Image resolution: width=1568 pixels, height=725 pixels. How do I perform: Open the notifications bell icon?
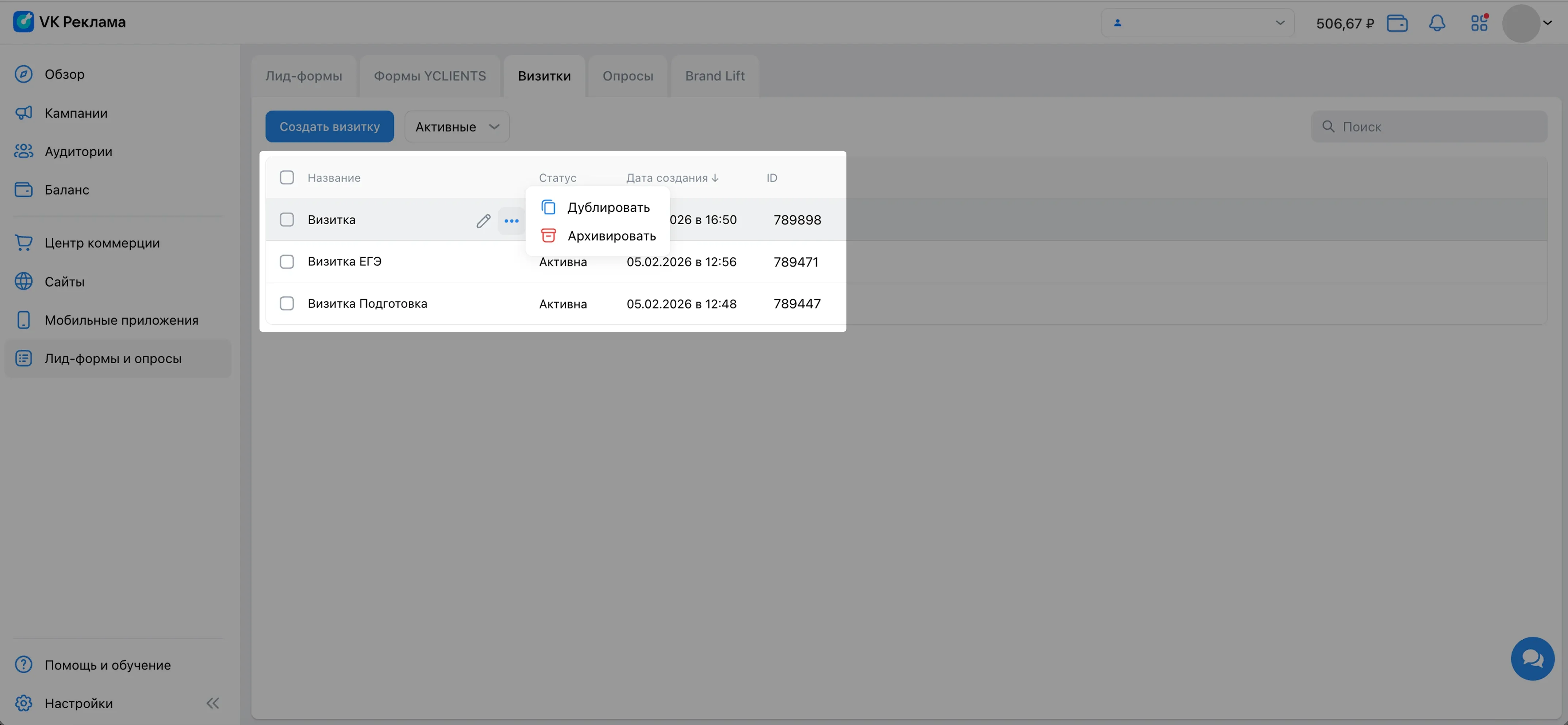click(x=1437, y=23)
